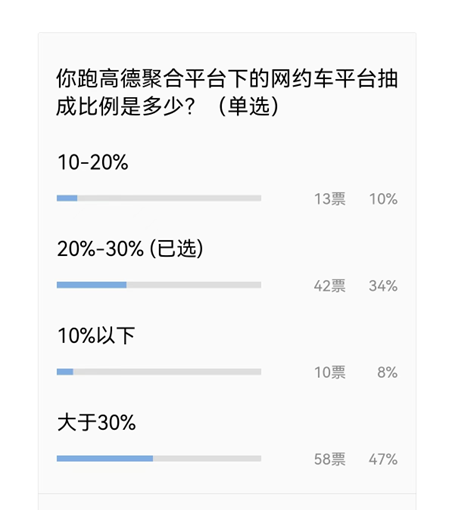Click the 10票 vote count
454x510 pixels.
(330, 372)
